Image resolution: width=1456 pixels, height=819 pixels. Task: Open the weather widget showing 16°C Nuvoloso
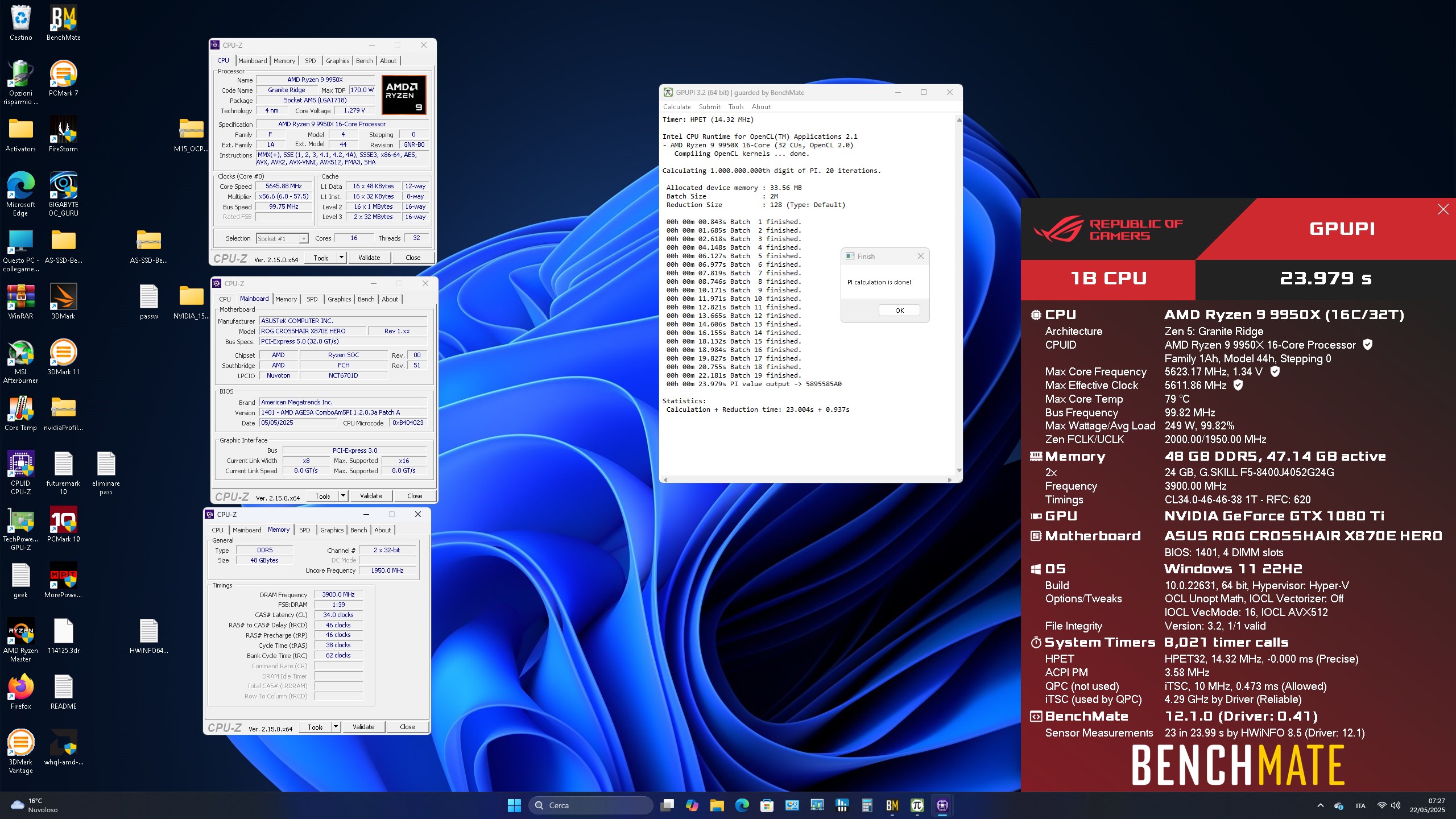pyautogui.click(x=35, y=805)
